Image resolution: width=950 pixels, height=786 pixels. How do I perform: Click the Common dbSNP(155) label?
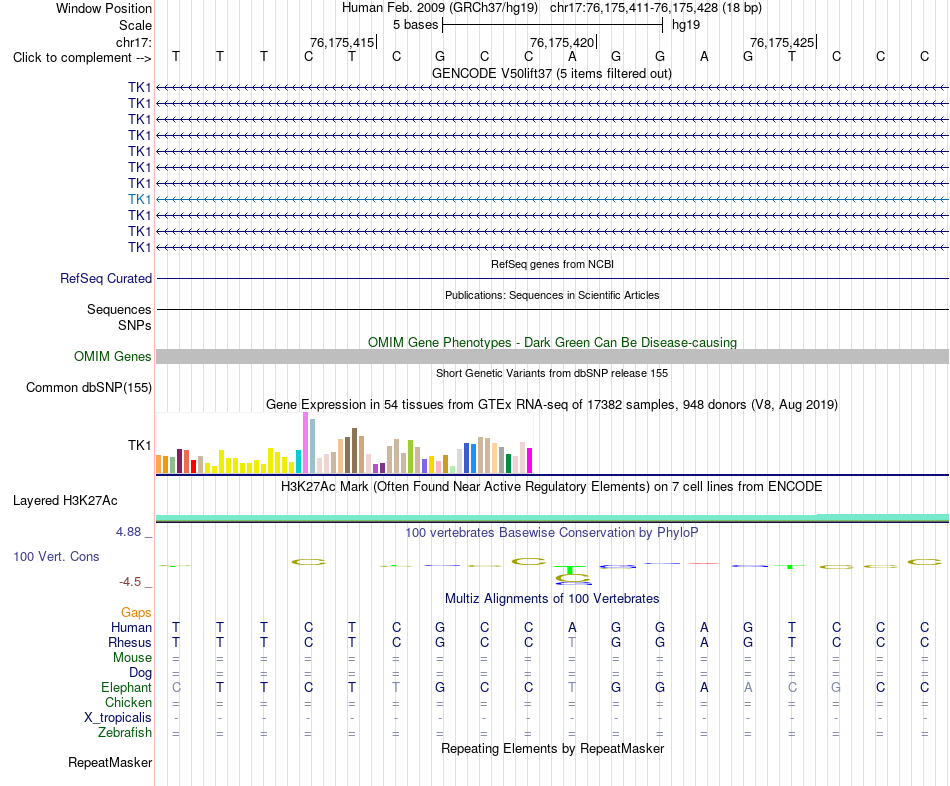[x=89, y=387]
